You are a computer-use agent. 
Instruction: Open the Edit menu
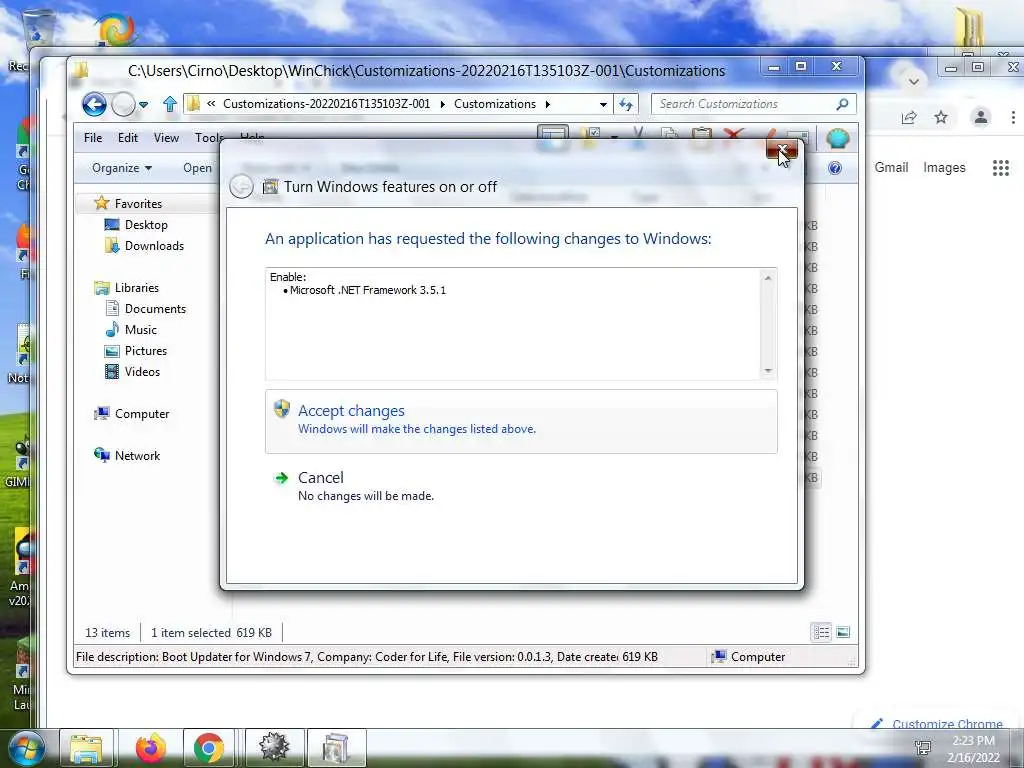tap(127, 138)
